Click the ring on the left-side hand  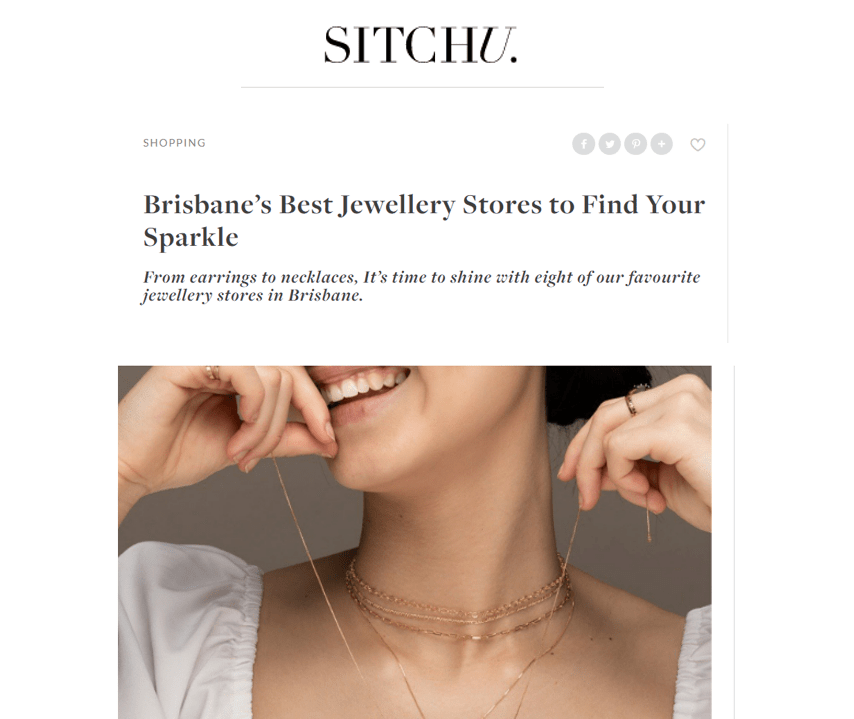[212, 372]
